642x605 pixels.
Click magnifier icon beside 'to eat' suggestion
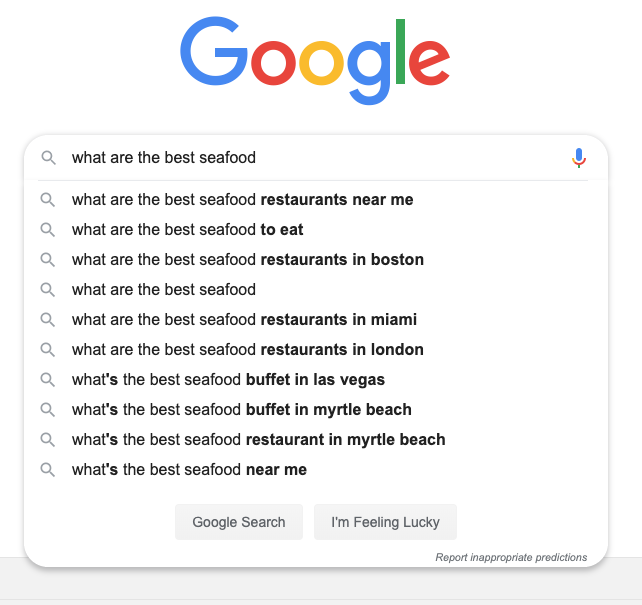[47, 230]
